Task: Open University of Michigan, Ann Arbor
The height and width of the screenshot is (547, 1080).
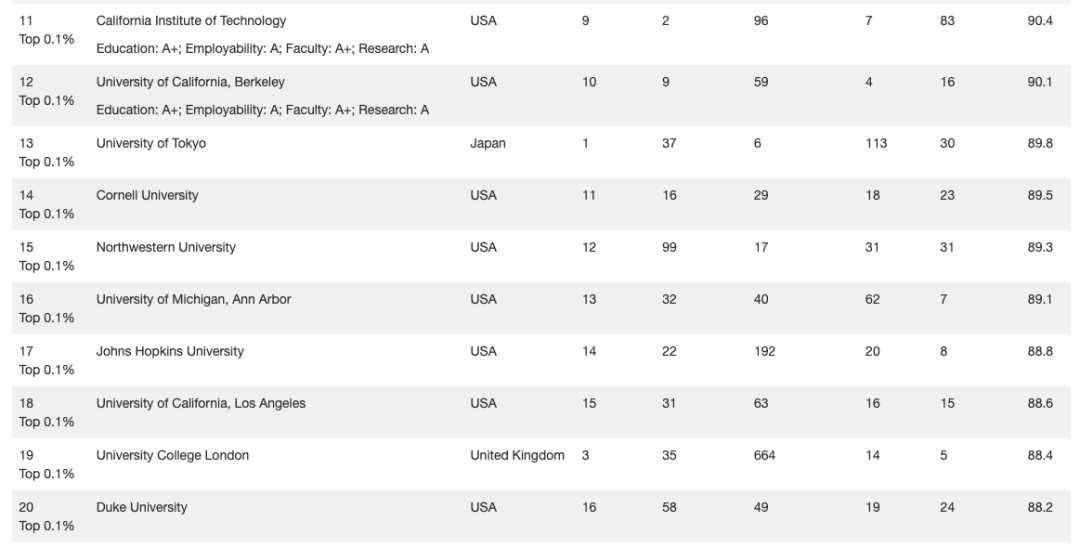Action: tap(194, 300)
